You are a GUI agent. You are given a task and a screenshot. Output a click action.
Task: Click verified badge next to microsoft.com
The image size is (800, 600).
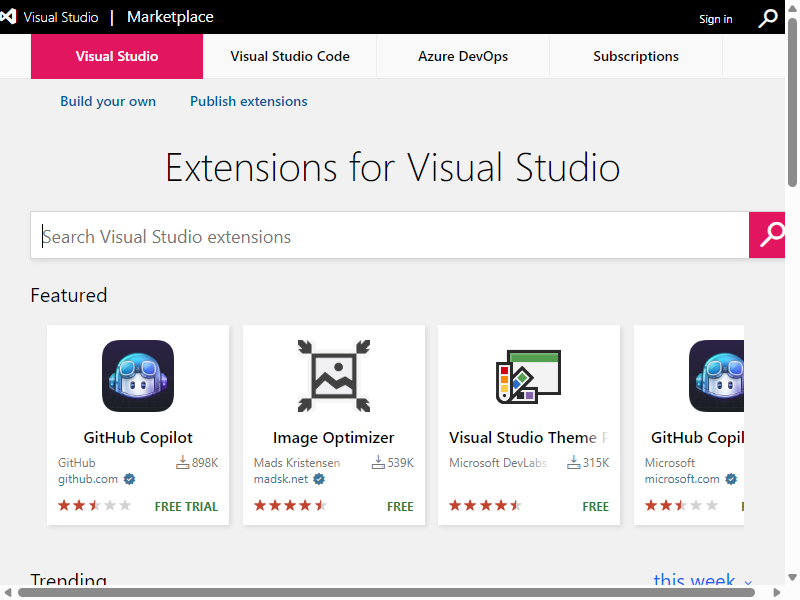[731, 479]
